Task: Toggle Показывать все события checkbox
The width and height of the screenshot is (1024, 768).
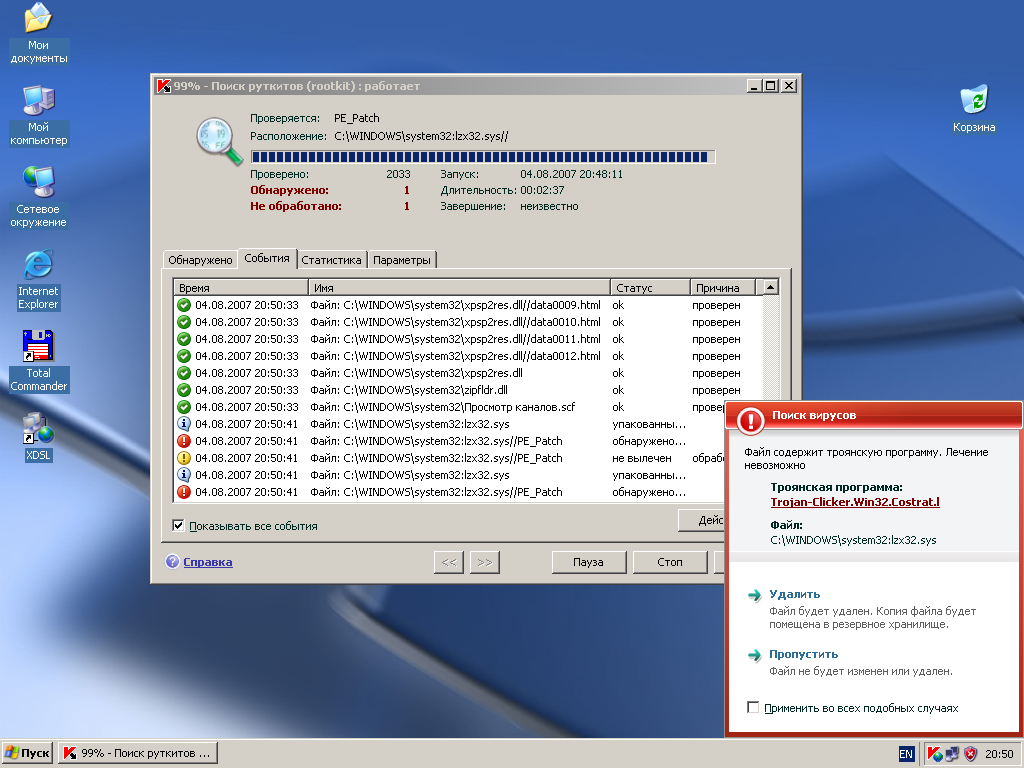Action: [178, 525]
